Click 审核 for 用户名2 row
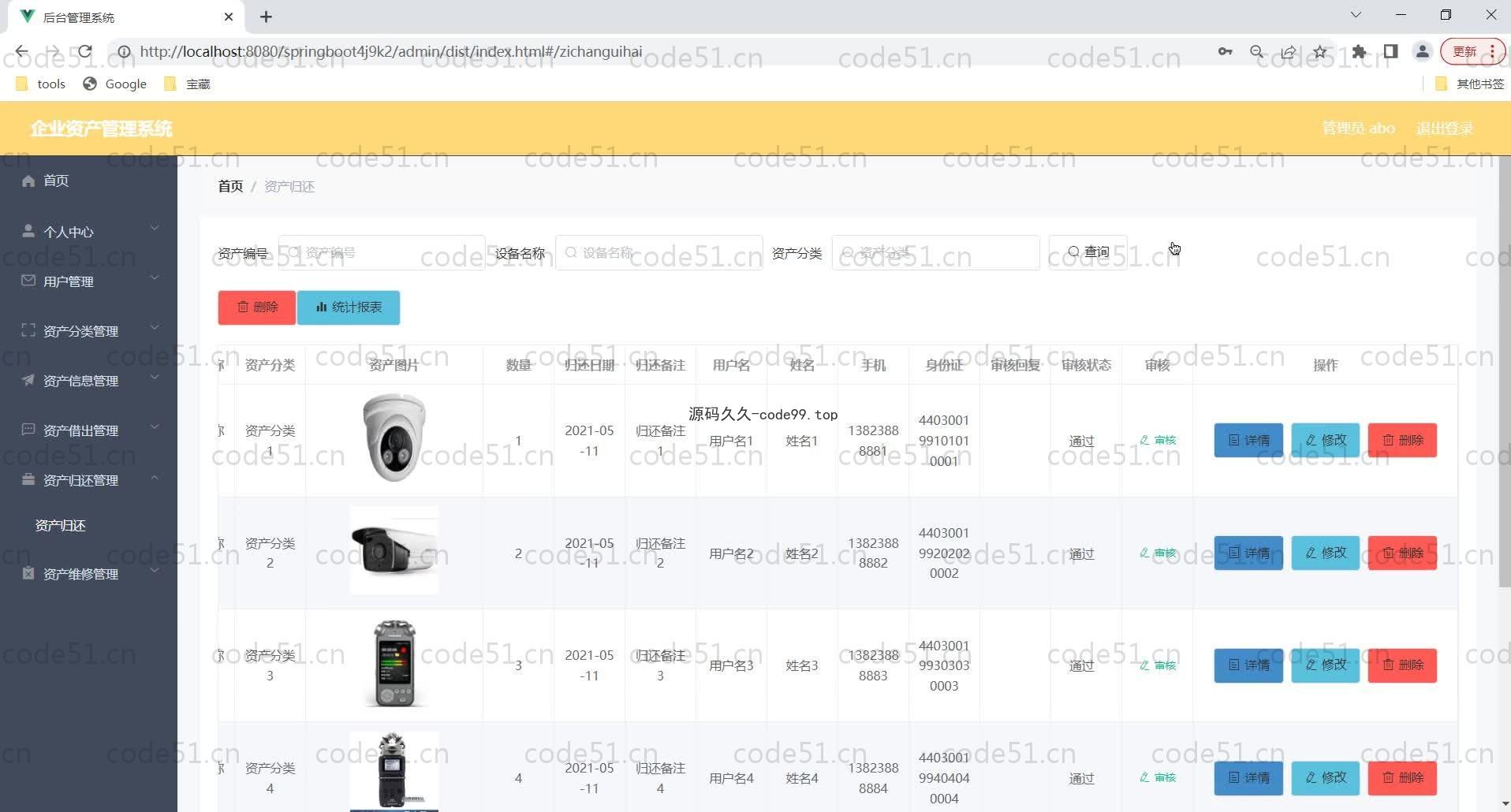1511x812 pixels. (1158, 553)
